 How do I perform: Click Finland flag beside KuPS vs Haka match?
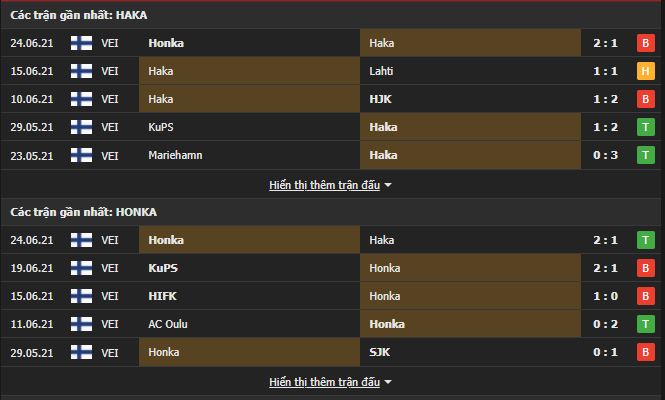click(82, 128)
